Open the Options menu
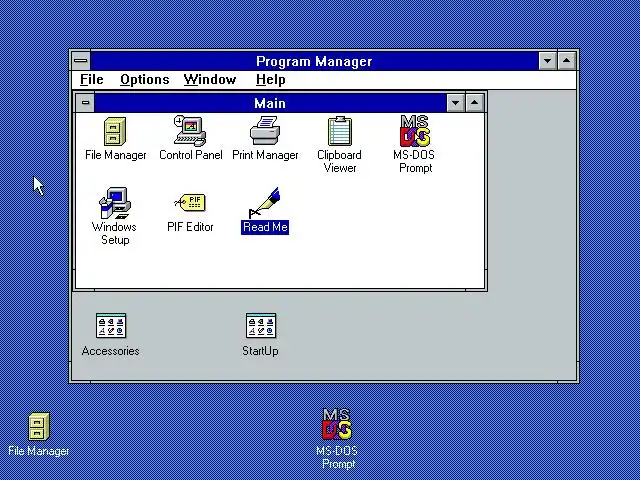The height and width of the screenshot is (480, 640). pyautogui.click(x=144, y=80)
